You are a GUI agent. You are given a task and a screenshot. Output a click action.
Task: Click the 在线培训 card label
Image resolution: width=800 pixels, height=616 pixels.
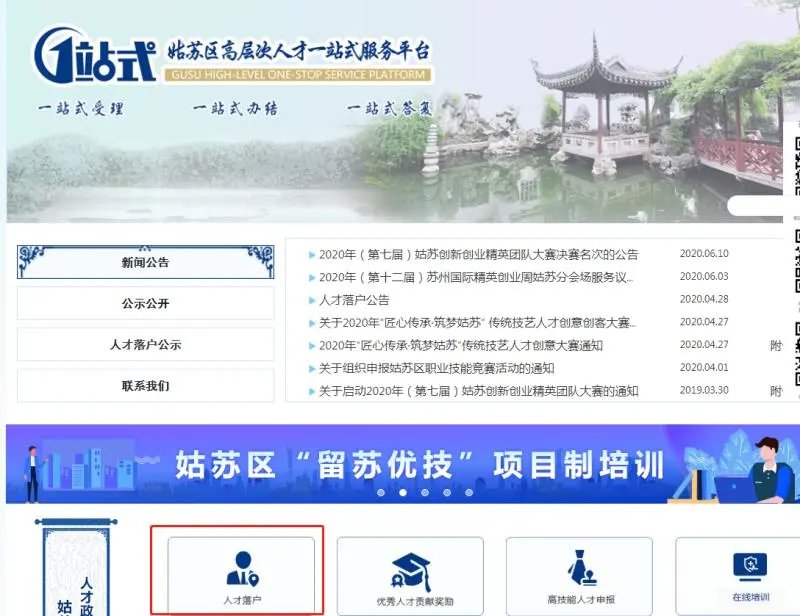pyautogui.click(x=751, y=597)
